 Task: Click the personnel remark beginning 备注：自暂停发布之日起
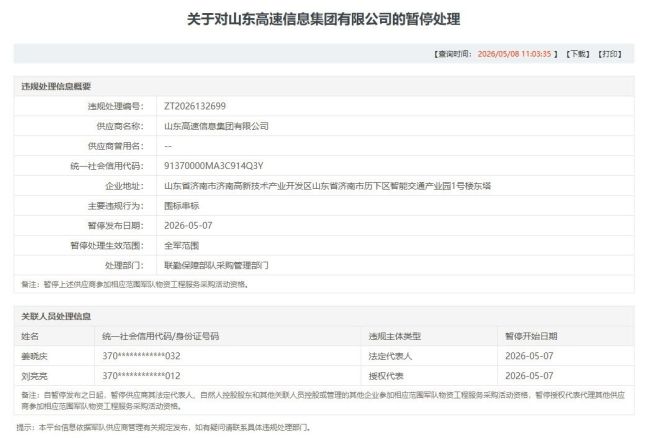point(323,401)
